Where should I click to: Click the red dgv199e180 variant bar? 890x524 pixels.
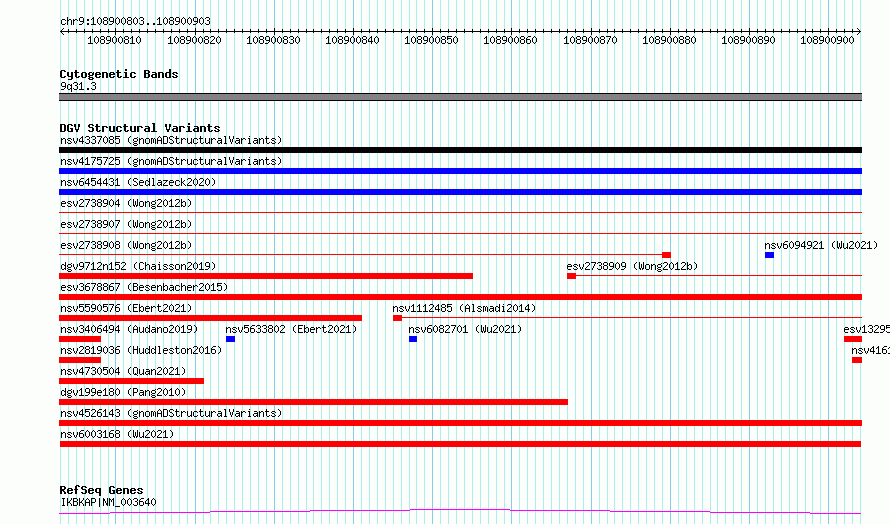[313, 402]
